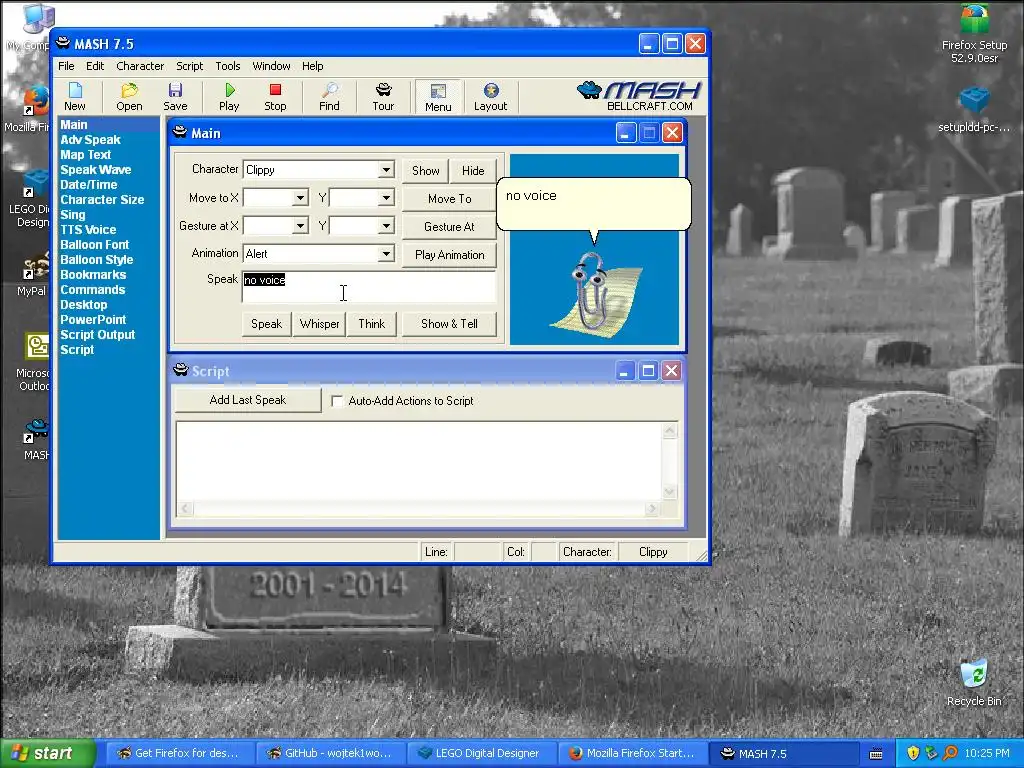Click inside the Script text area

click(419, 461)
